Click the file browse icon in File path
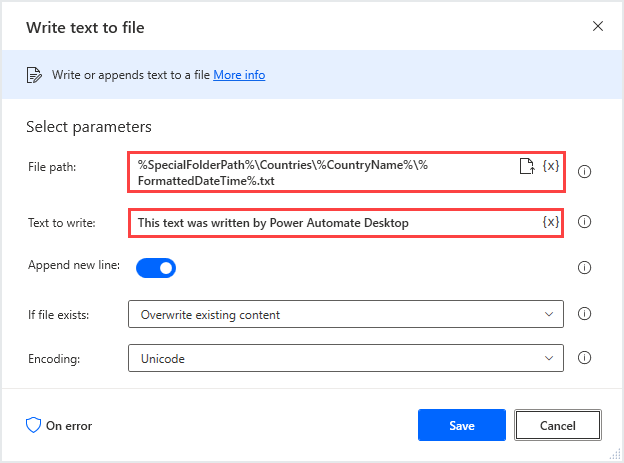624x463 pixels. [527, 166]
